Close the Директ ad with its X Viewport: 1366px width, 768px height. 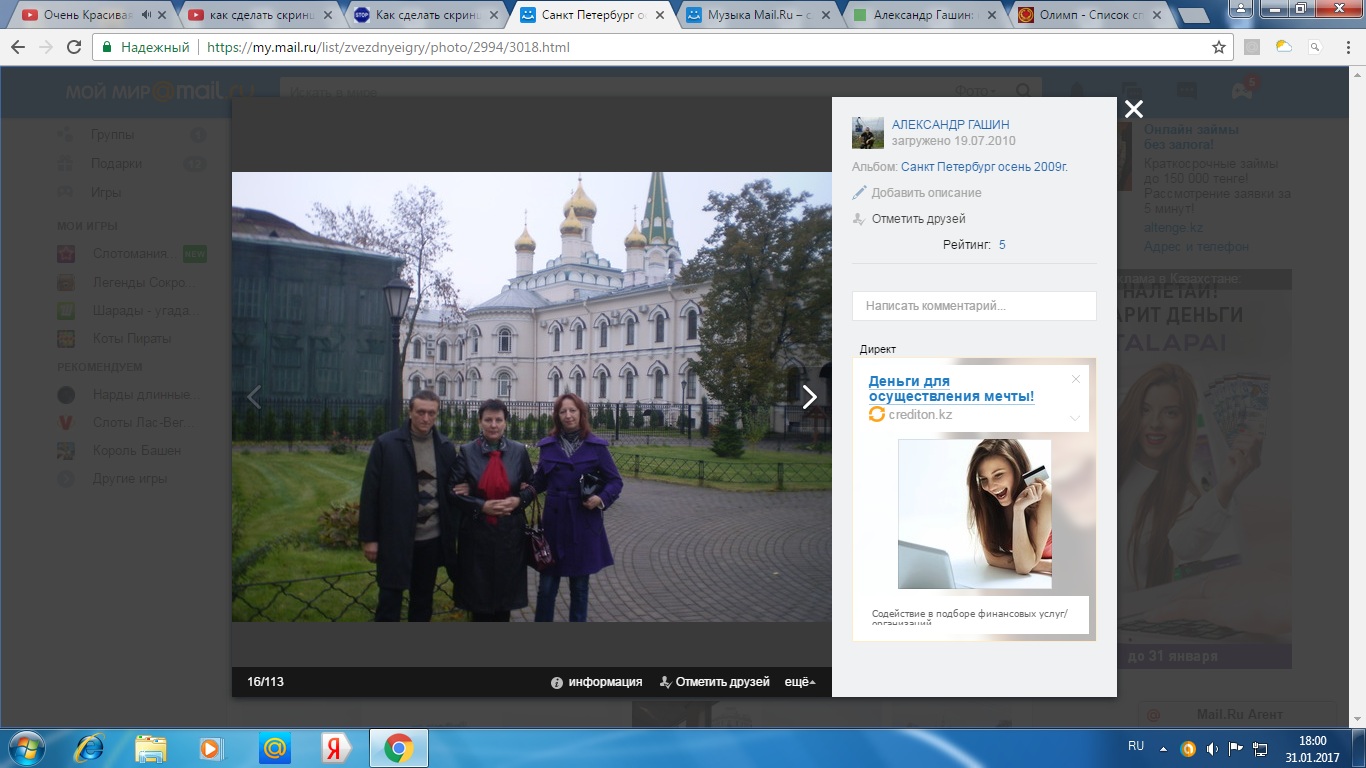1076,379
